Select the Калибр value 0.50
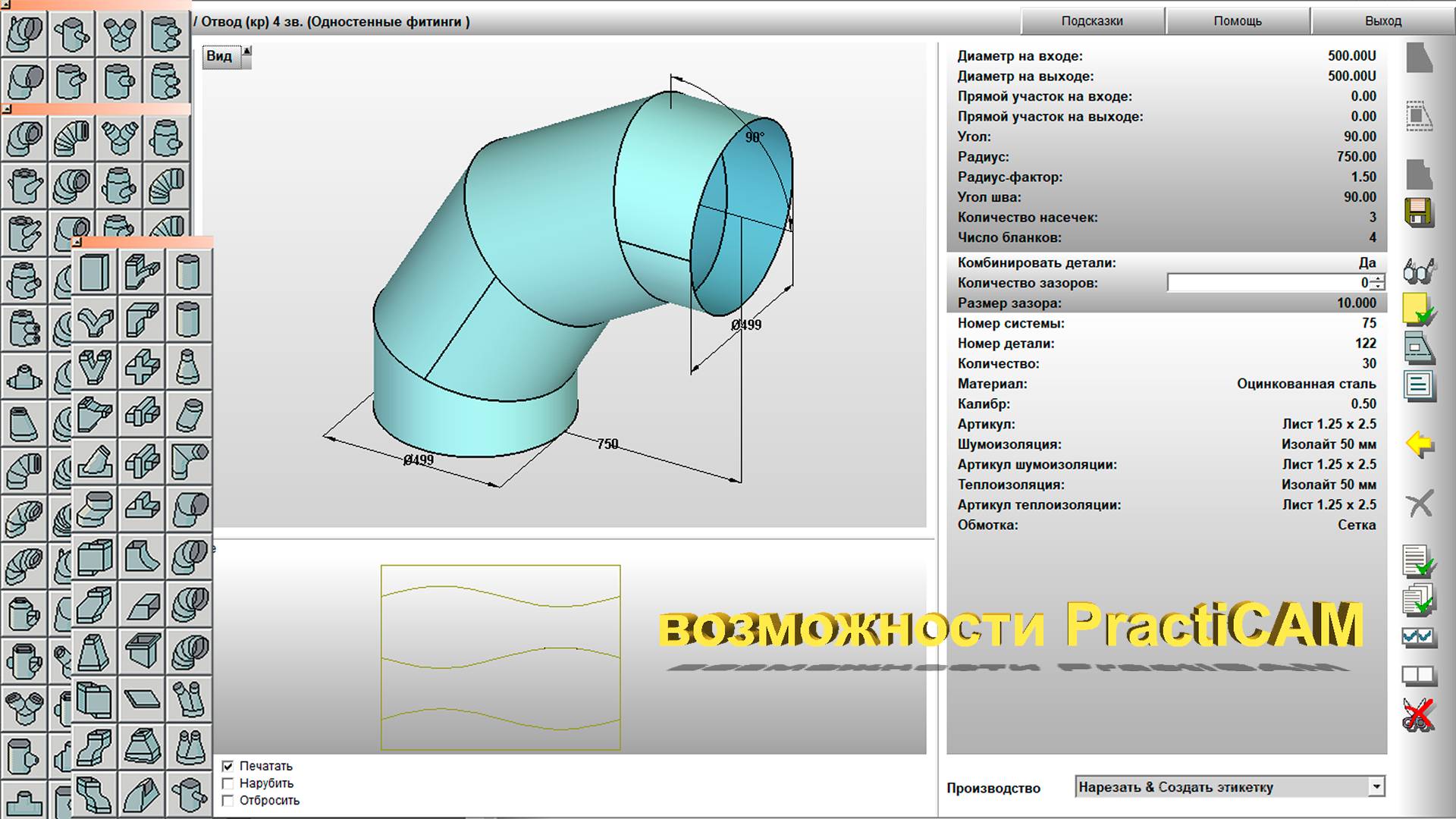 pos(1363,404)
